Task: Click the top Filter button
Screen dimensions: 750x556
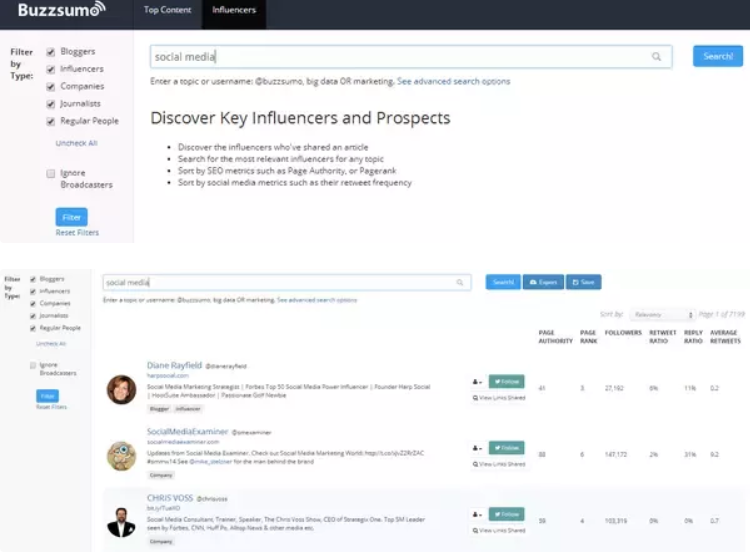Action: [x=71, y=217]
